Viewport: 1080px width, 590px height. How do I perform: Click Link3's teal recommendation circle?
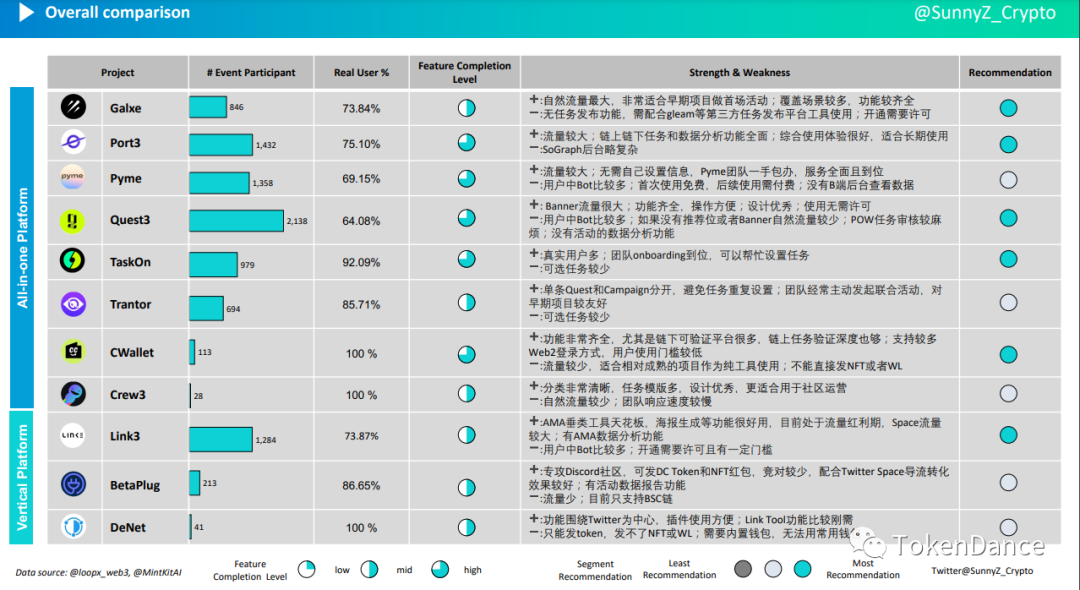tap(1008, 435)
